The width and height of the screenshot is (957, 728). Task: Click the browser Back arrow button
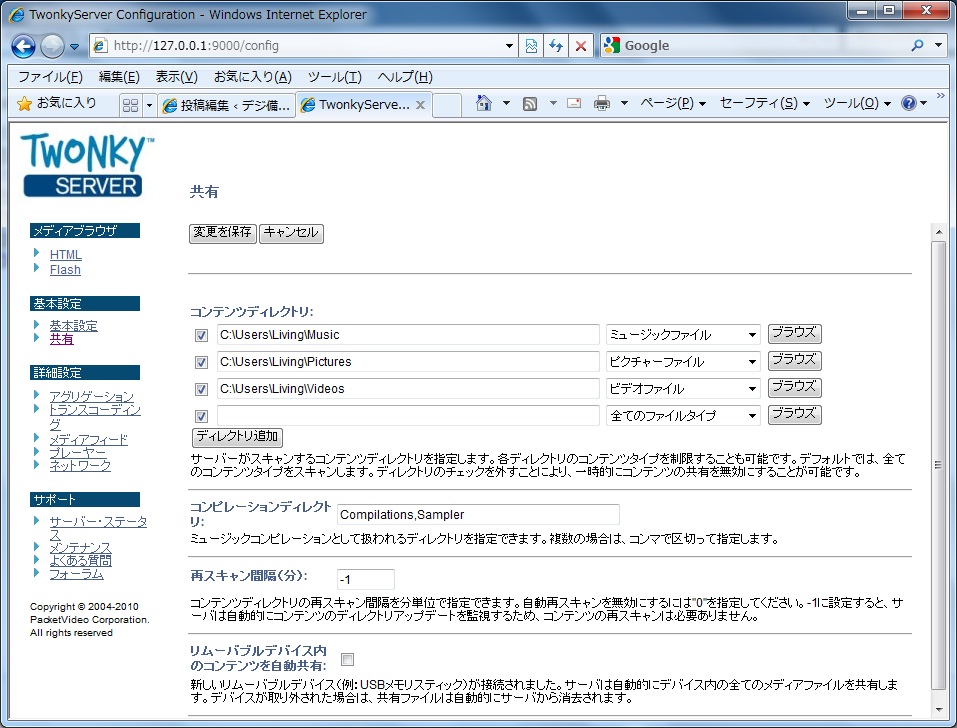click(x=23, y=46)
